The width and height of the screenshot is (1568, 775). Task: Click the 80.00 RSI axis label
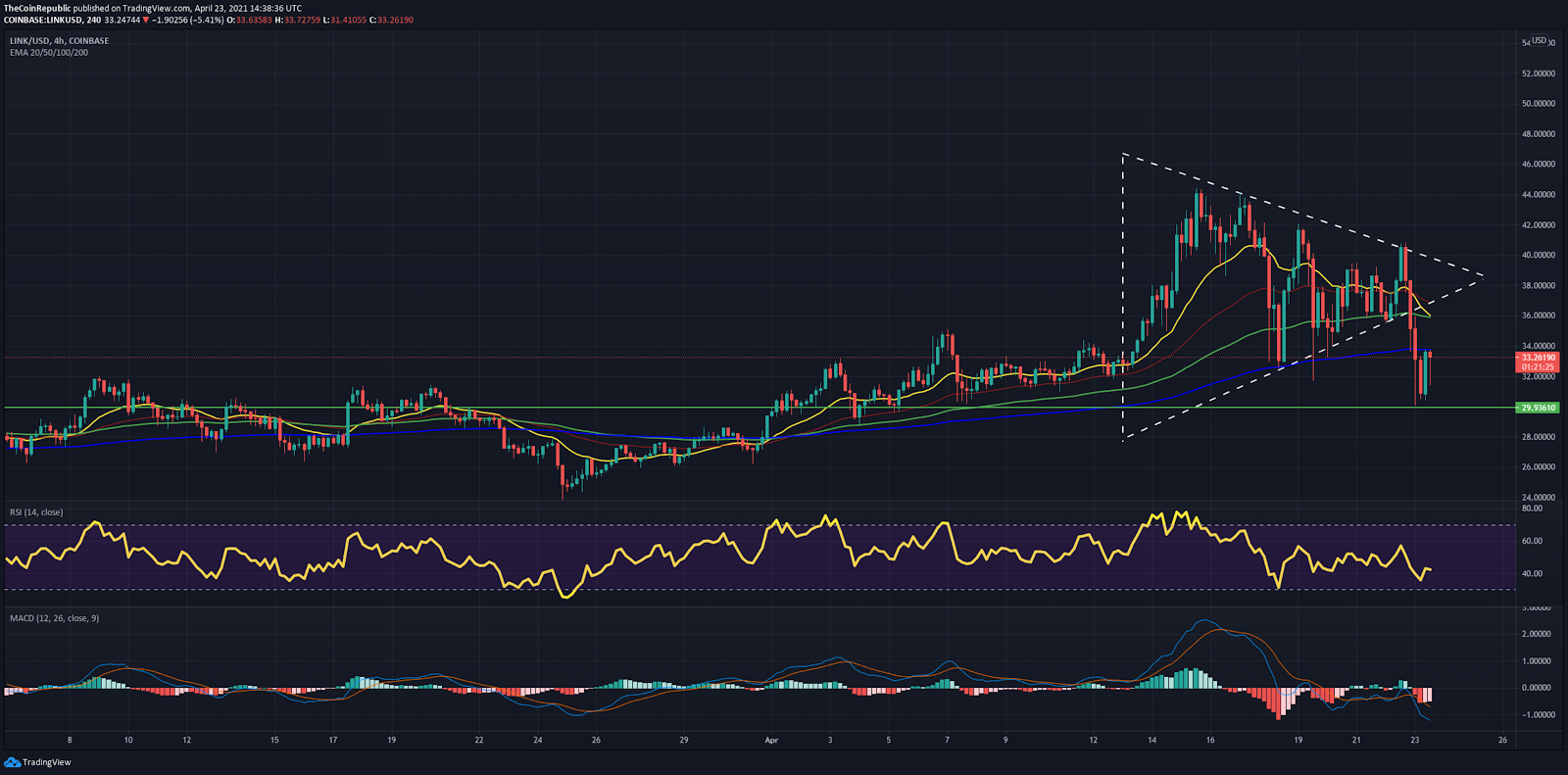coord(1532,509)
